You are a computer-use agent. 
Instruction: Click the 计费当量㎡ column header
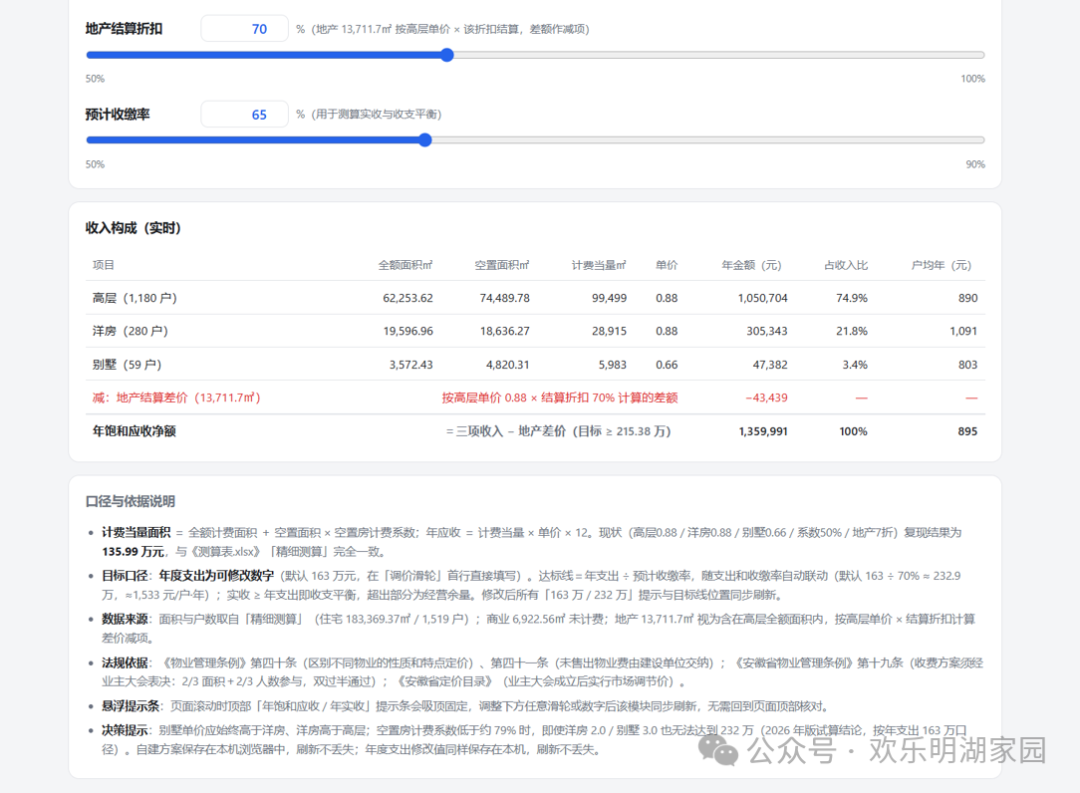pos(599,265)
